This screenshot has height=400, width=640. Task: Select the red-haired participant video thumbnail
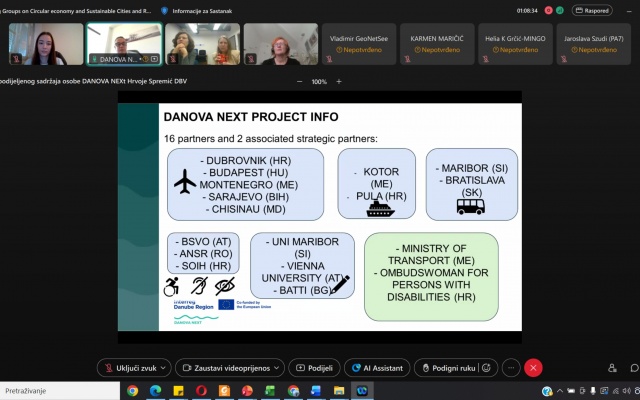coord(281,44)
